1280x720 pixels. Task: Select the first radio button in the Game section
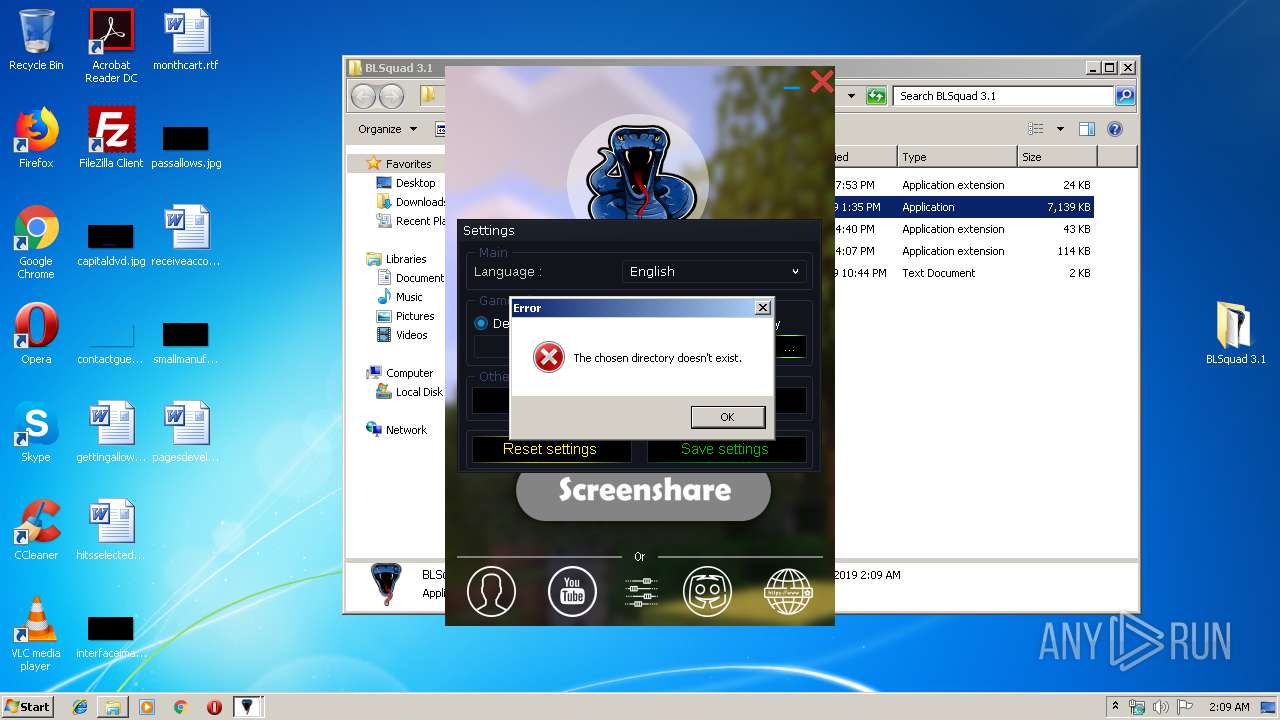click(481, 323)
